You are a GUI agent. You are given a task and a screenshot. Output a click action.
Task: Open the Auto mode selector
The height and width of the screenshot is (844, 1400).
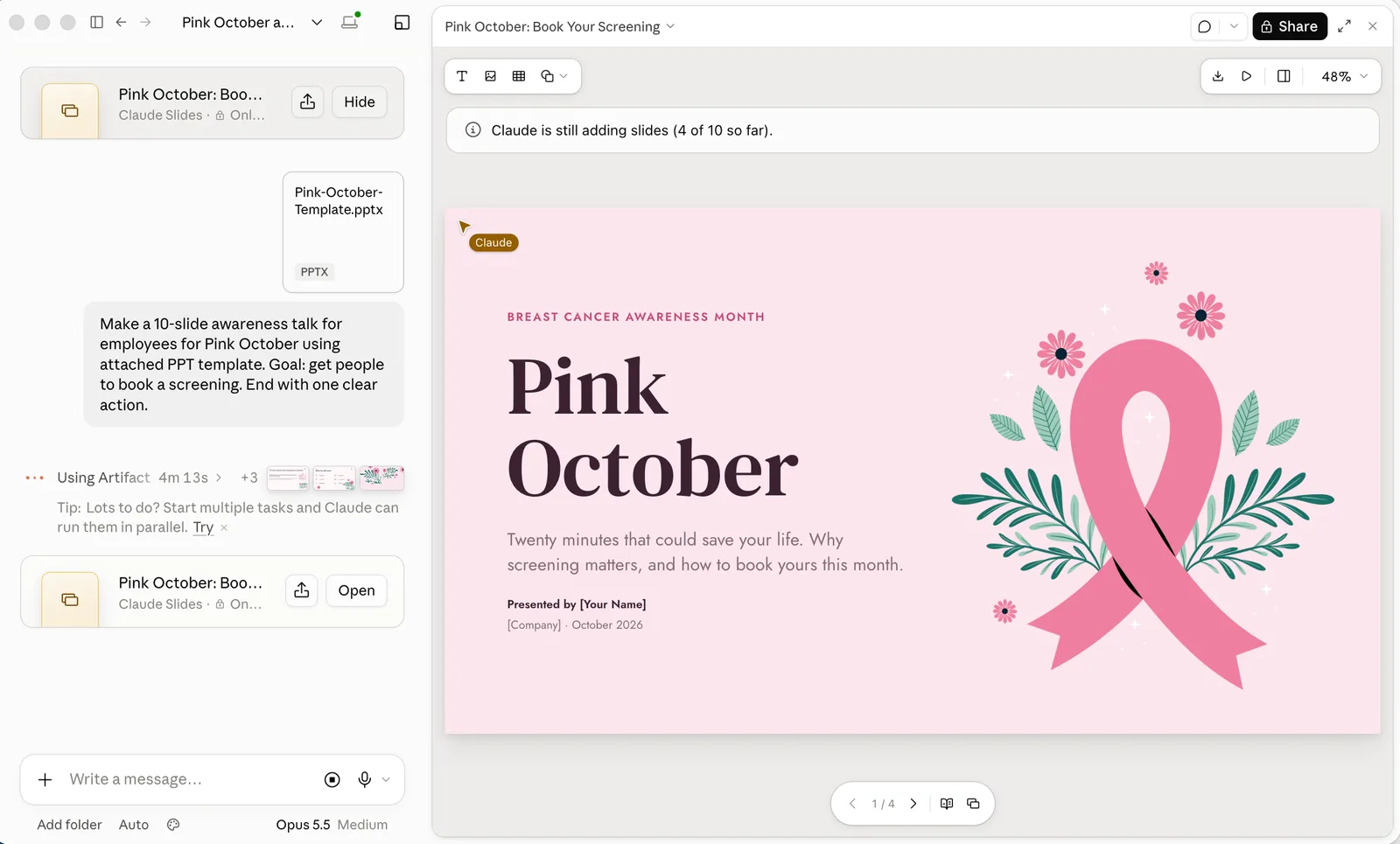click(134, 825)
